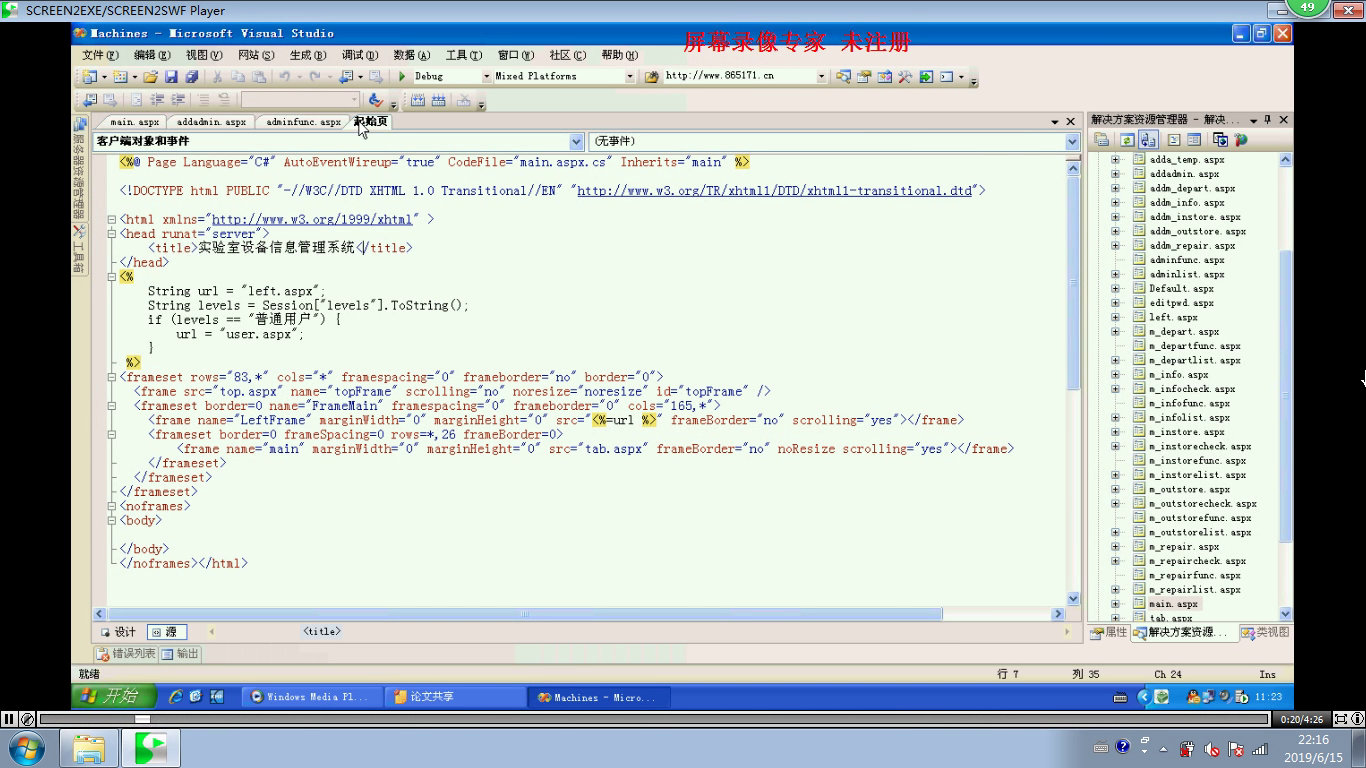This screenshot has width=1366, height=768.
Task: Click Nest Related Files in Solution Explorer
Action: point(1148,140)
